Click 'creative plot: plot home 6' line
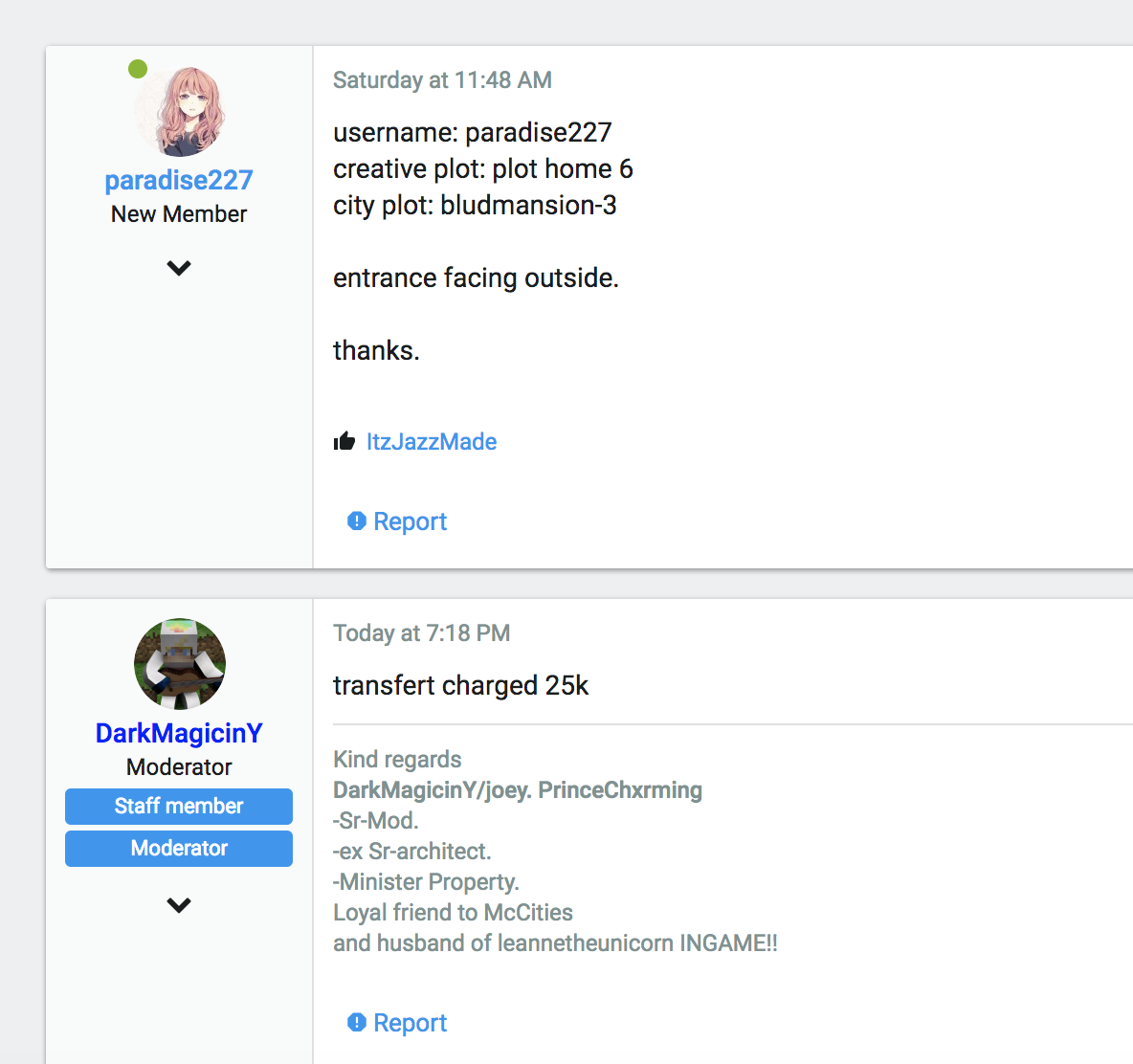Viewport: 1133px width, 1064px height. tap(482, 169)
